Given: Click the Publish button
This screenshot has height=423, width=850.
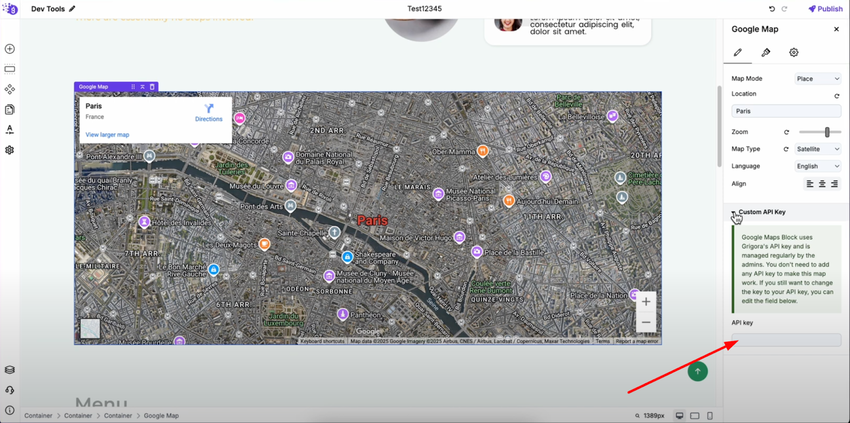Looking at the screenshot, I should (826, 9).
